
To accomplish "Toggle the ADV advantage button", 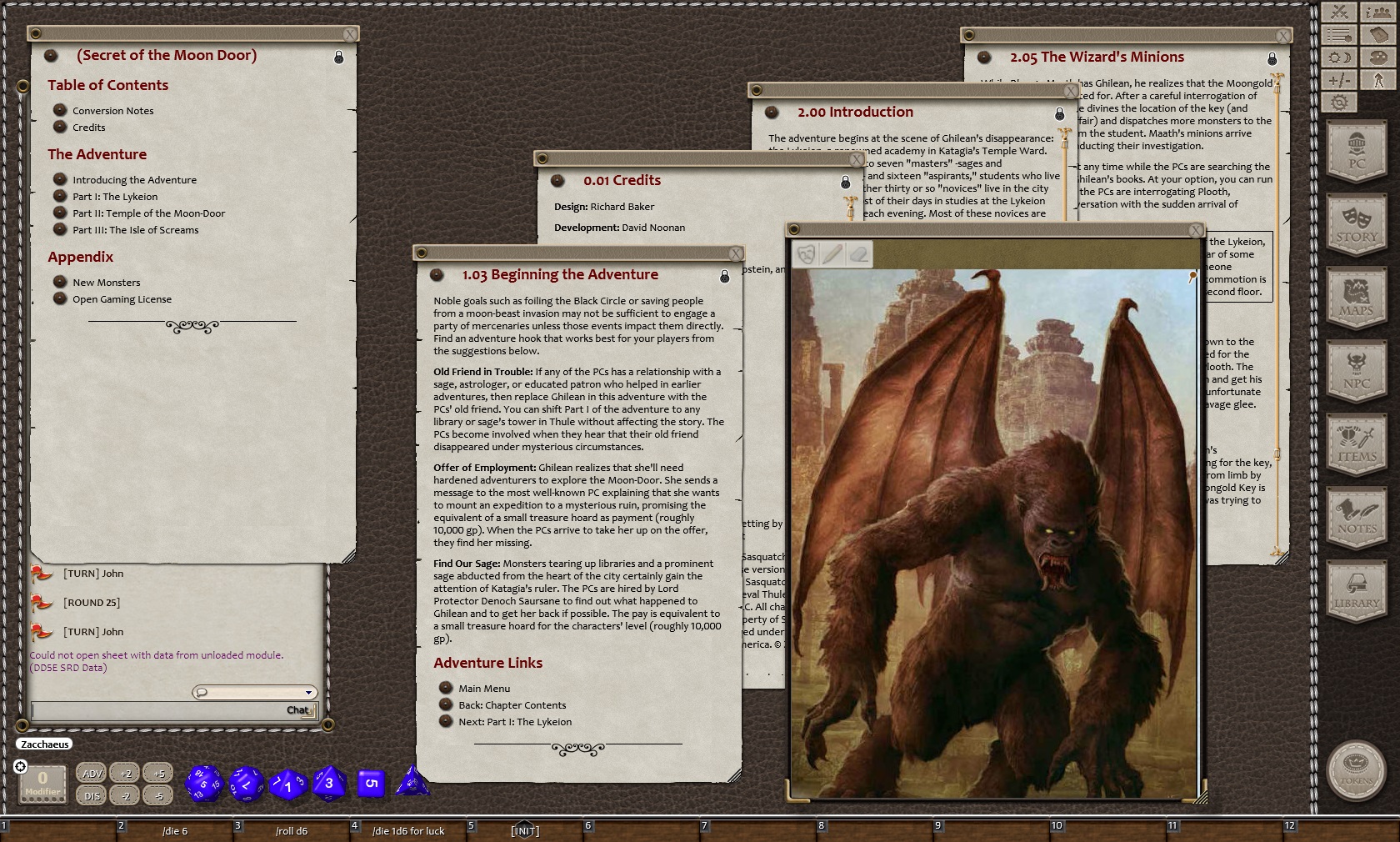I will [x=92, y=774].
